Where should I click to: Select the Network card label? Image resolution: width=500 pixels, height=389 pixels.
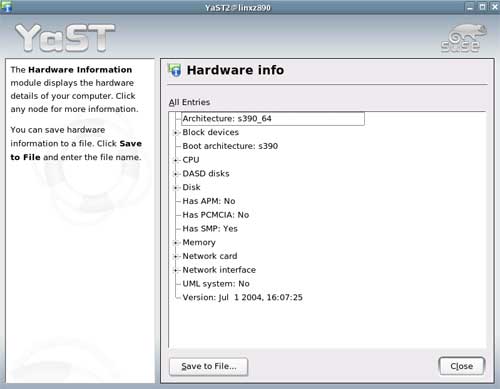[x=210, y=256]
